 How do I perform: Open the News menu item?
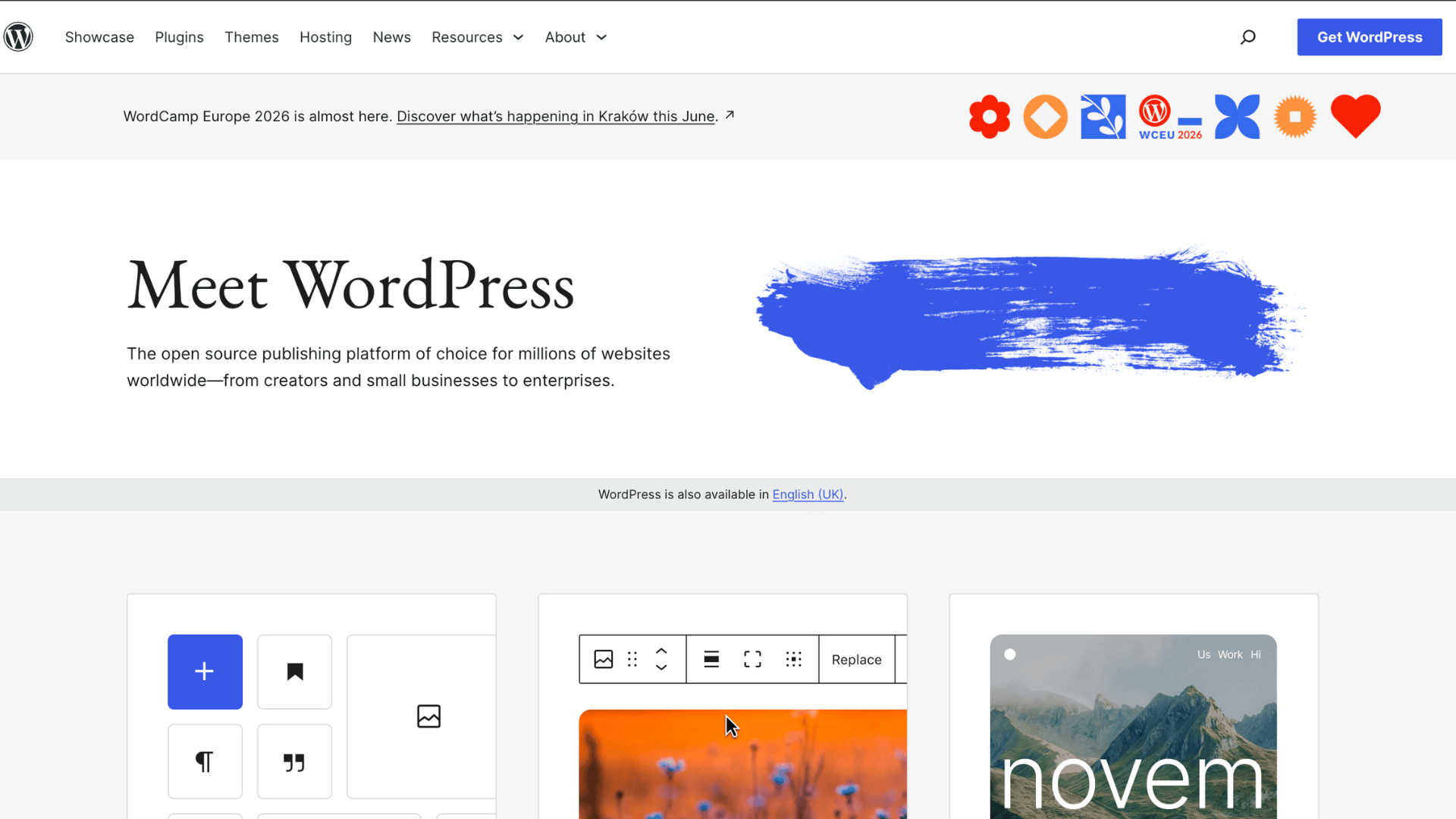391,37
